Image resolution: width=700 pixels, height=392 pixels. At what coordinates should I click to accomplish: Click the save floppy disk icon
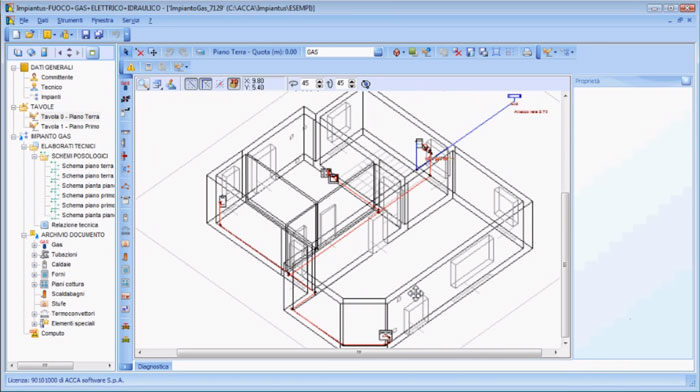click(85, 34)
